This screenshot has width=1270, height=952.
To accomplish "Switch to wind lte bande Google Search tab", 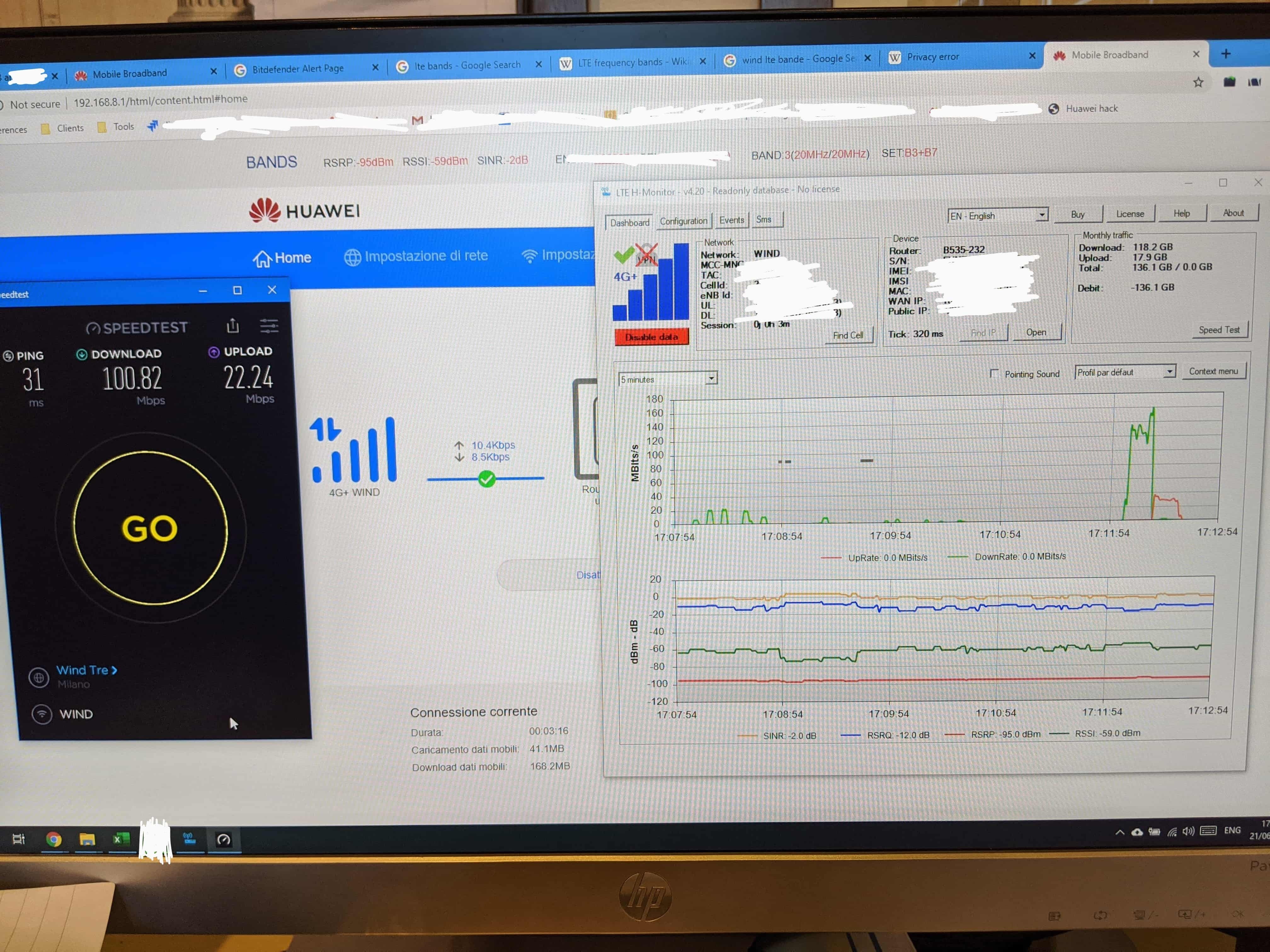I will [798, 59].
